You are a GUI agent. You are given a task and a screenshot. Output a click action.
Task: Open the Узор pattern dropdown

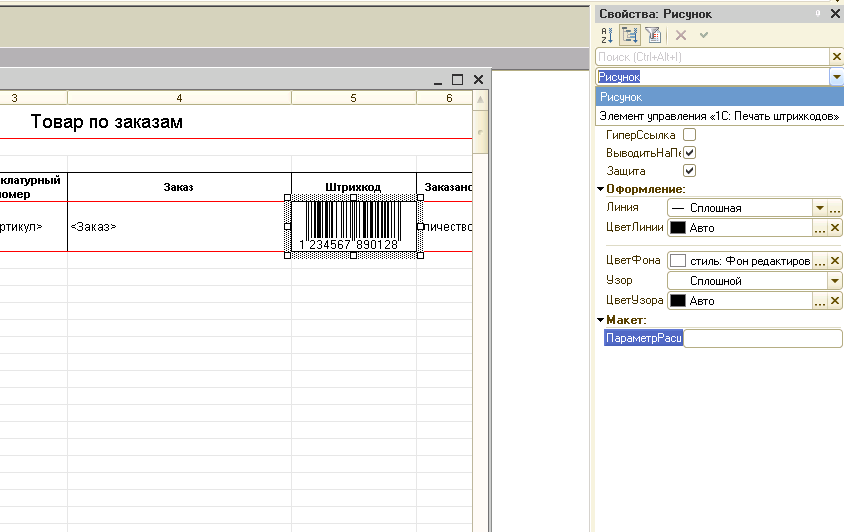835,281
